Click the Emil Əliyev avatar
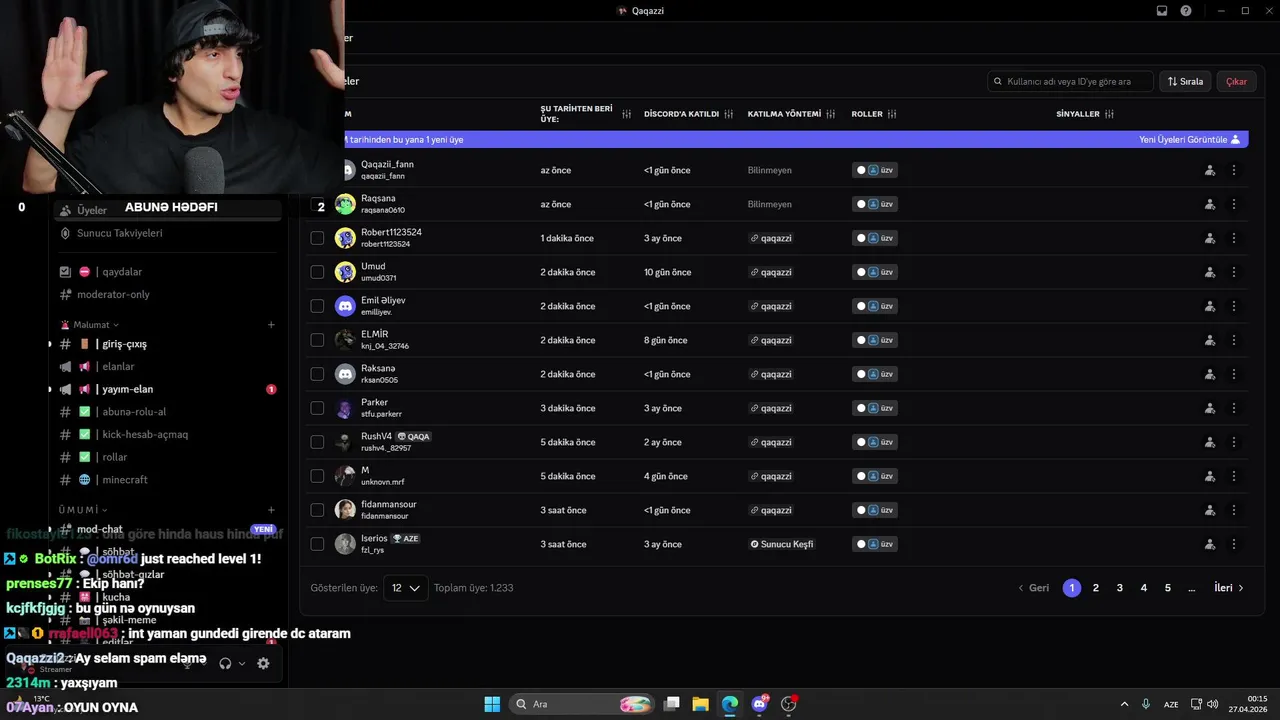The height and width of the screenshot is (720, 1280). (345, 306)
